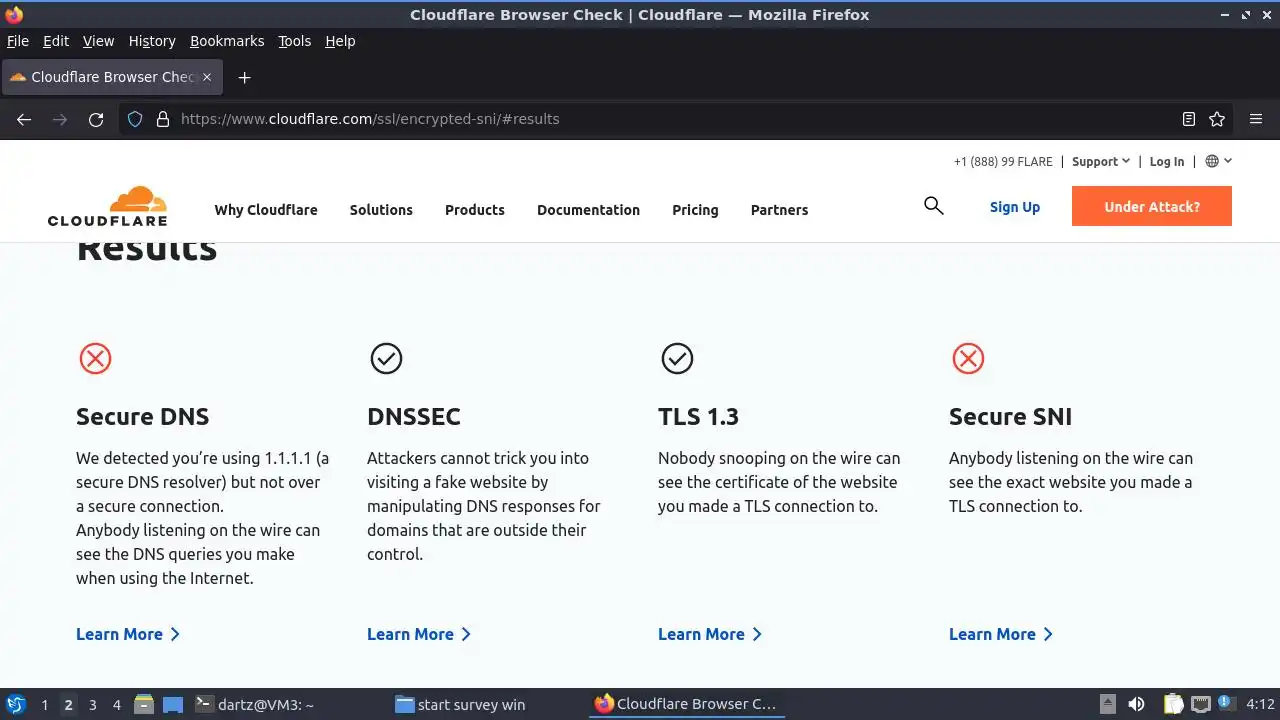Click the Under Attack? button
This screenshot has height=720, width=1280.
[x=1151, y=207]
